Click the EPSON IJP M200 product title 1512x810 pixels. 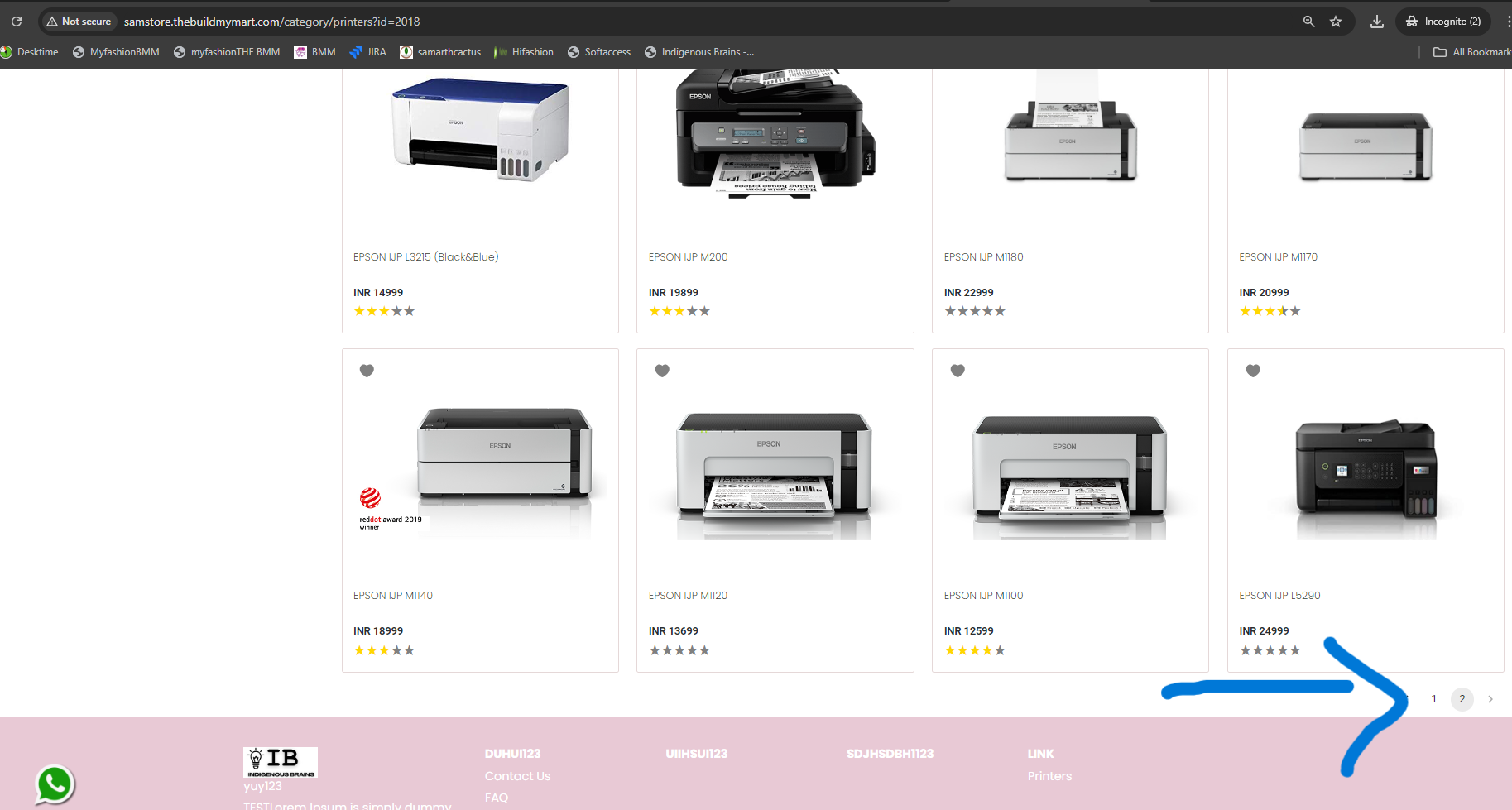coord(689,257)
